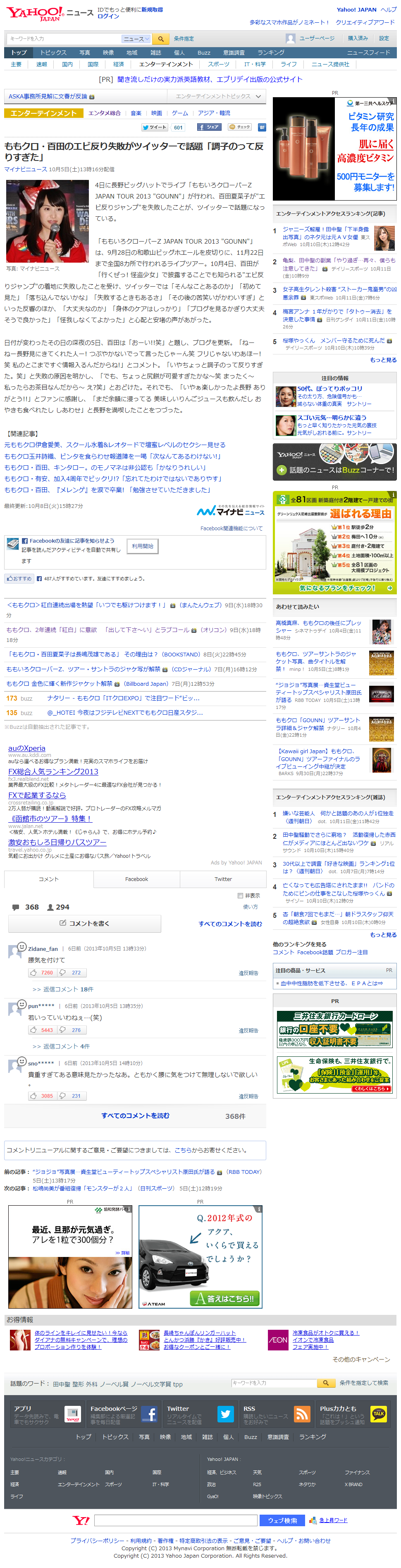Tick the 非表示 hide comments checkbox

[240, 895]
